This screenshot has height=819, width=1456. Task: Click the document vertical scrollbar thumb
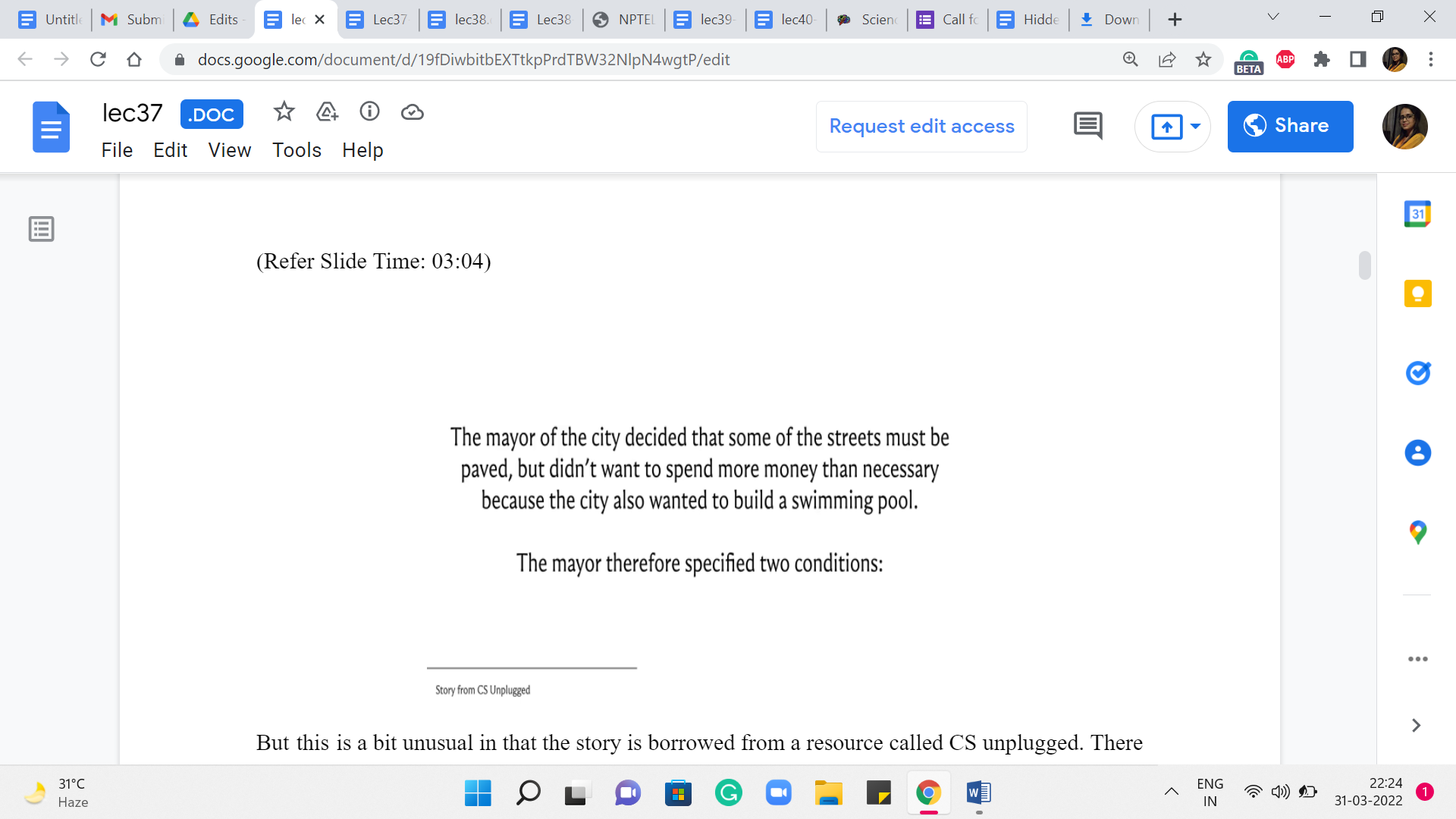1364,265
